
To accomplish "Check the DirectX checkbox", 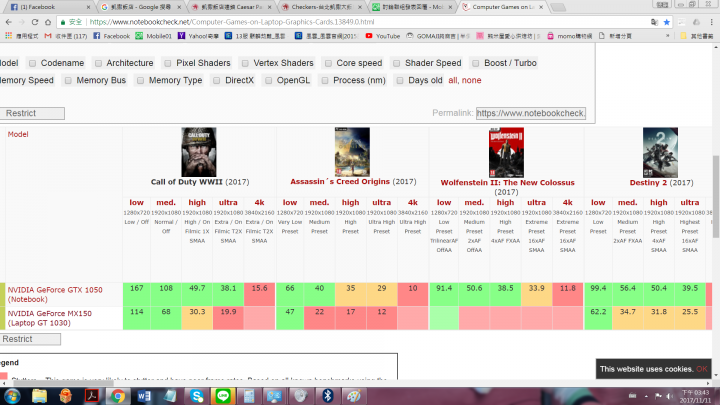I will [x=217, y=81].
